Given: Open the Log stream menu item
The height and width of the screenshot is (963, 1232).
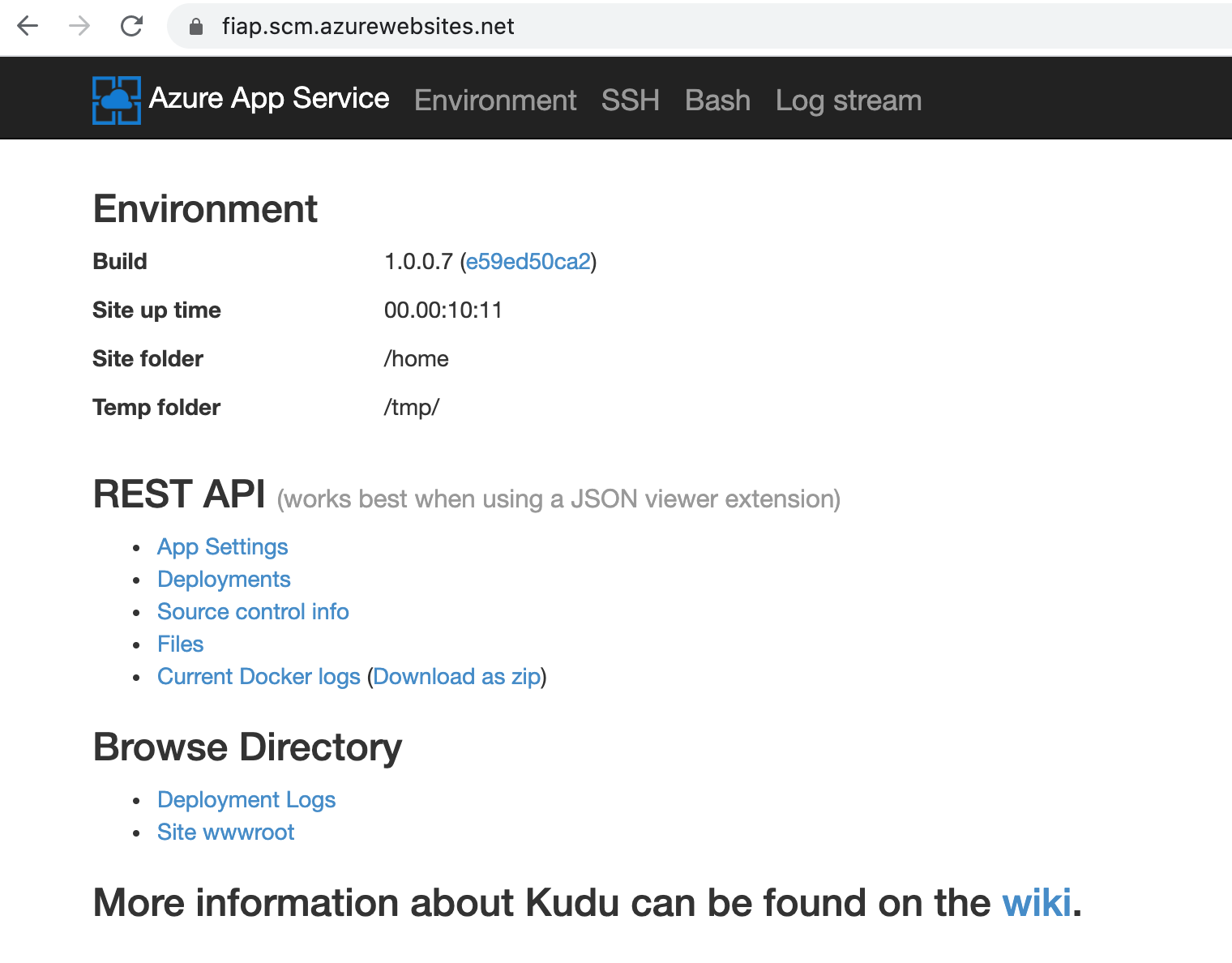Looking at the screenshot, I should (849, 101).
